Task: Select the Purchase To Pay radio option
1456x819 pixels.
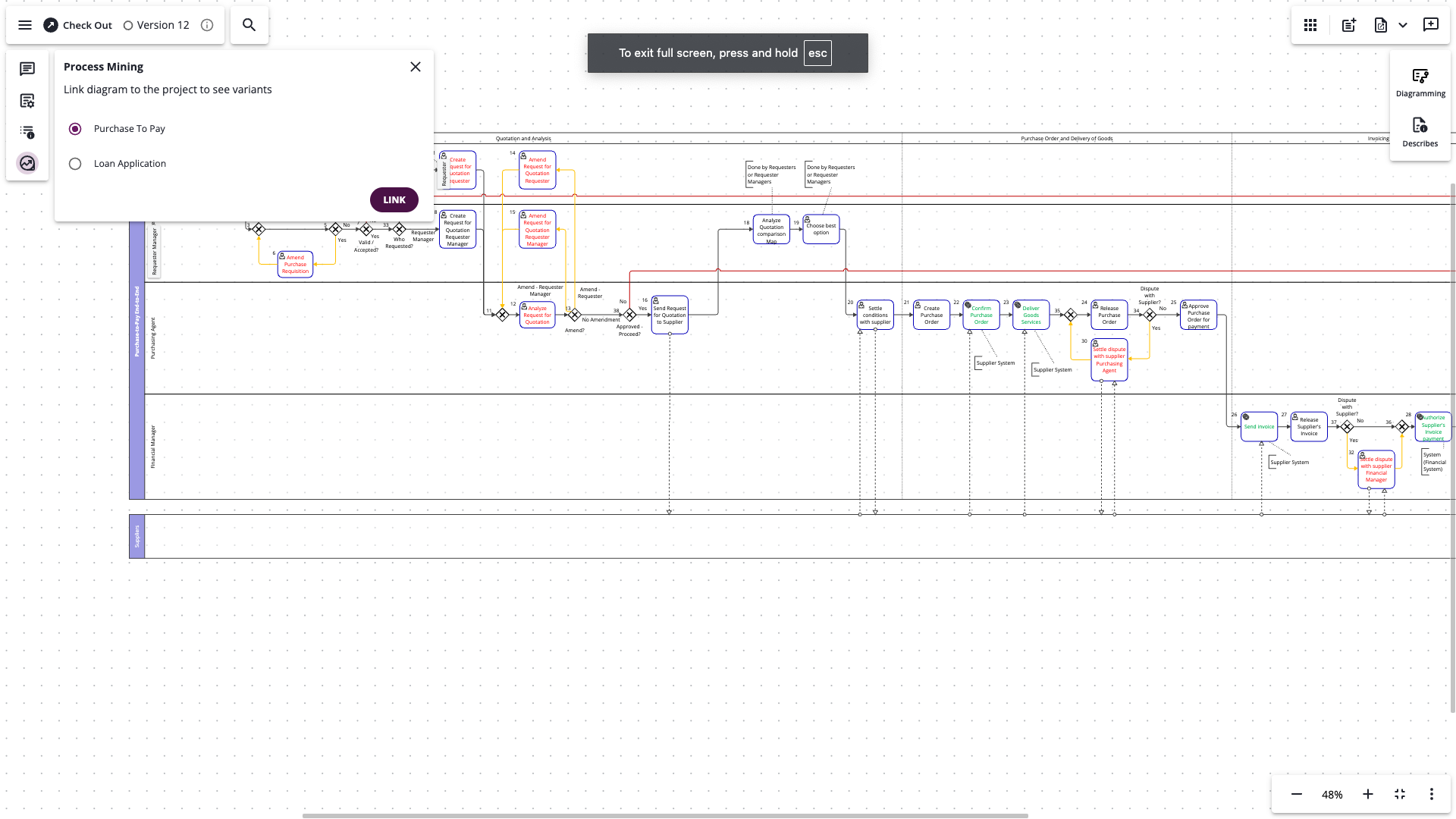Action: [75, 129]
